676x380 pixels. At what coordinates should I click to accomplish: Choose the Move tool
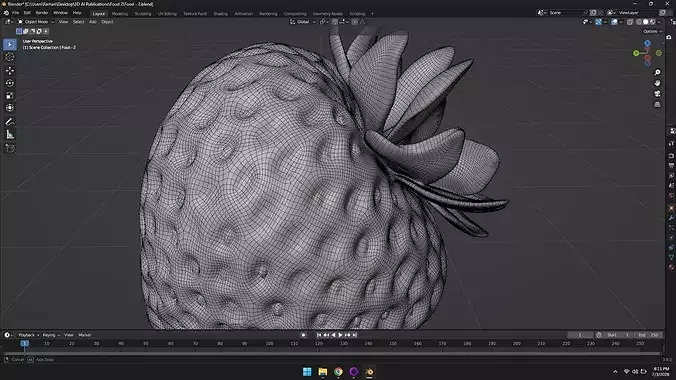pyautogui.click(x=10, y=70)
